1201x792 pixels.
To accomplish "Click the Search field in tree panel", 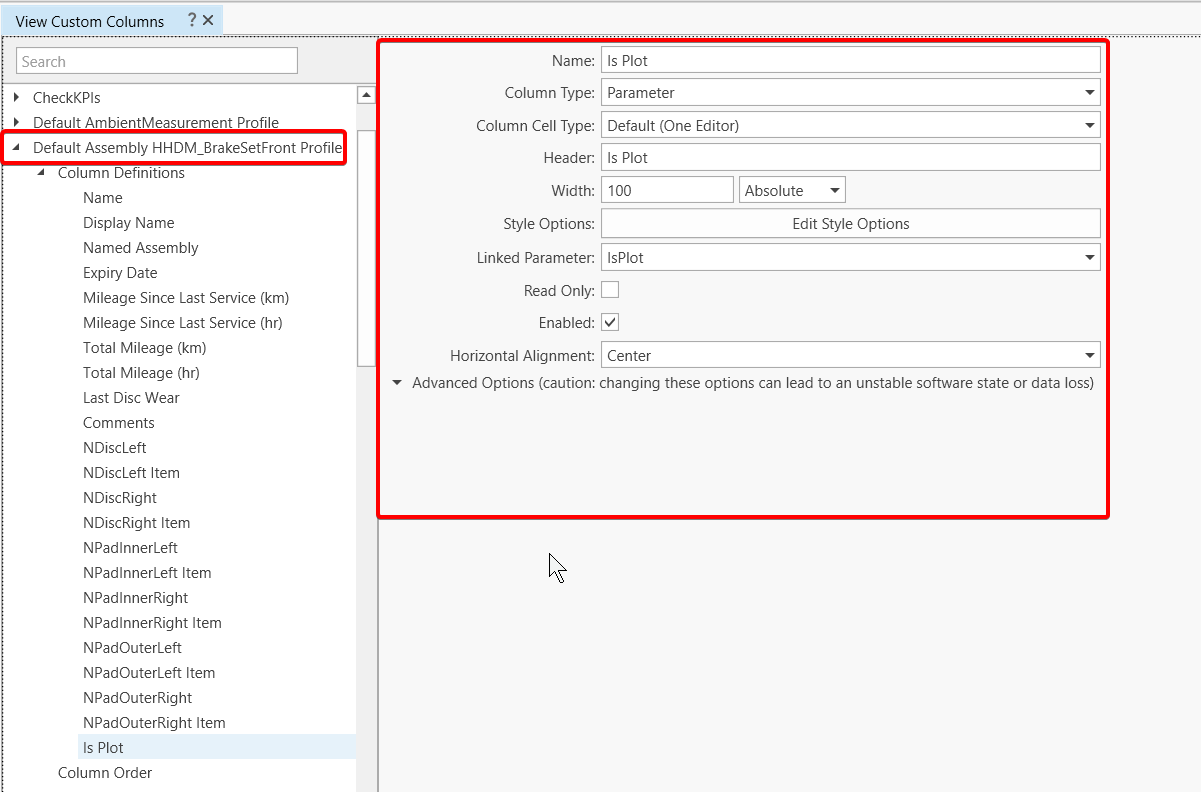I will coord(157,61).
